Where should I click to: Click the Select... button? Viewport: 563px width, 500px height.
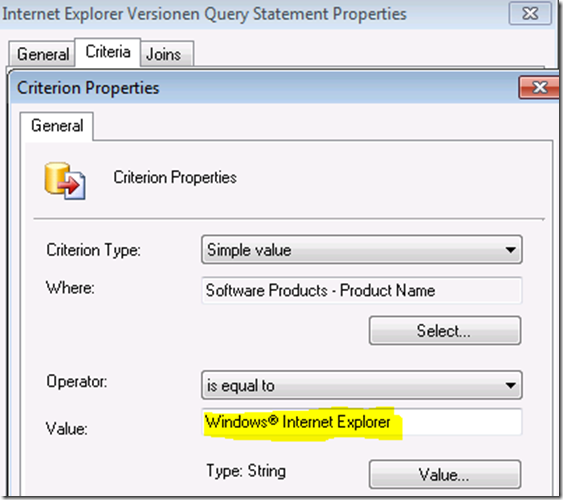pos(445,331)
